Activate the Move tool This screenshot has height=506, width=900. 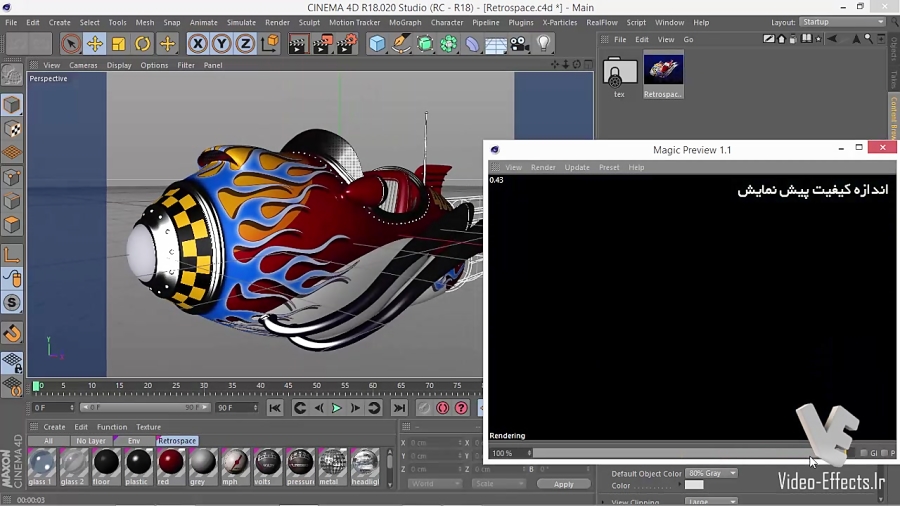(95, 44)
